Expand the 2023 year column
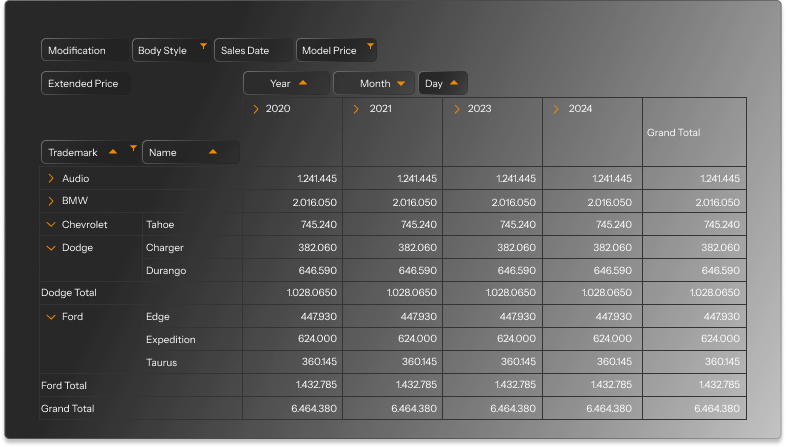 (457, 109)
